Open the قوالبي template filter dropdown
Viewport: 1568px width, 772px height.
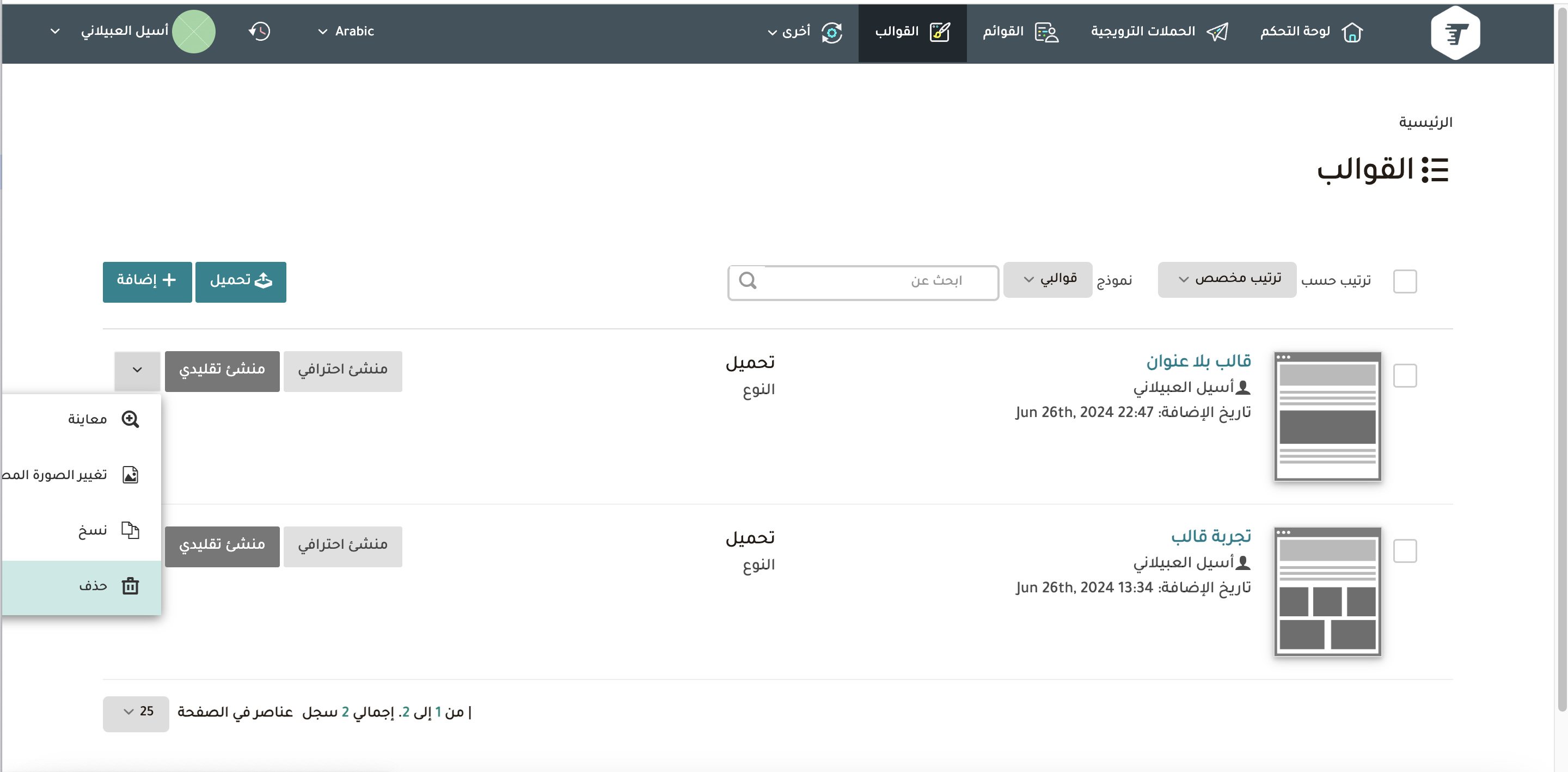pyautogui.click(x=1048, y=279)
